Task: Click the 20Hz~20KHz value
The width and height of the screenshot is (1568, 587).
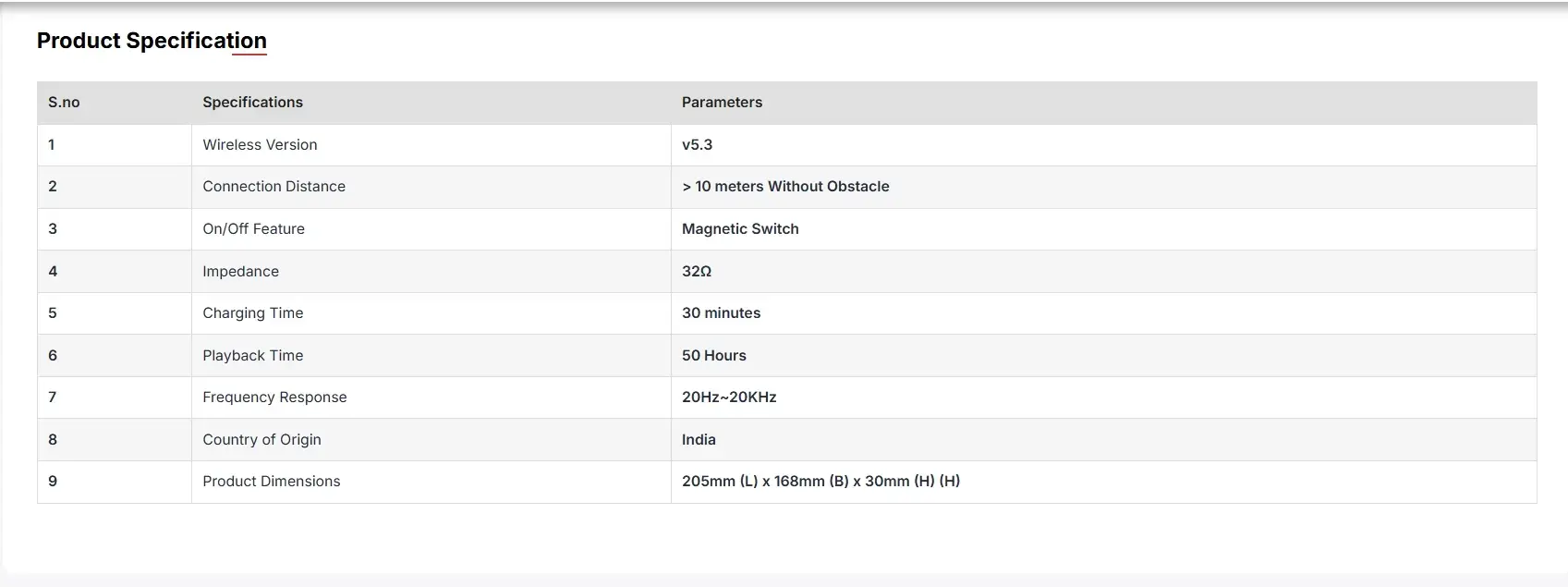Action: coord(729,397)
